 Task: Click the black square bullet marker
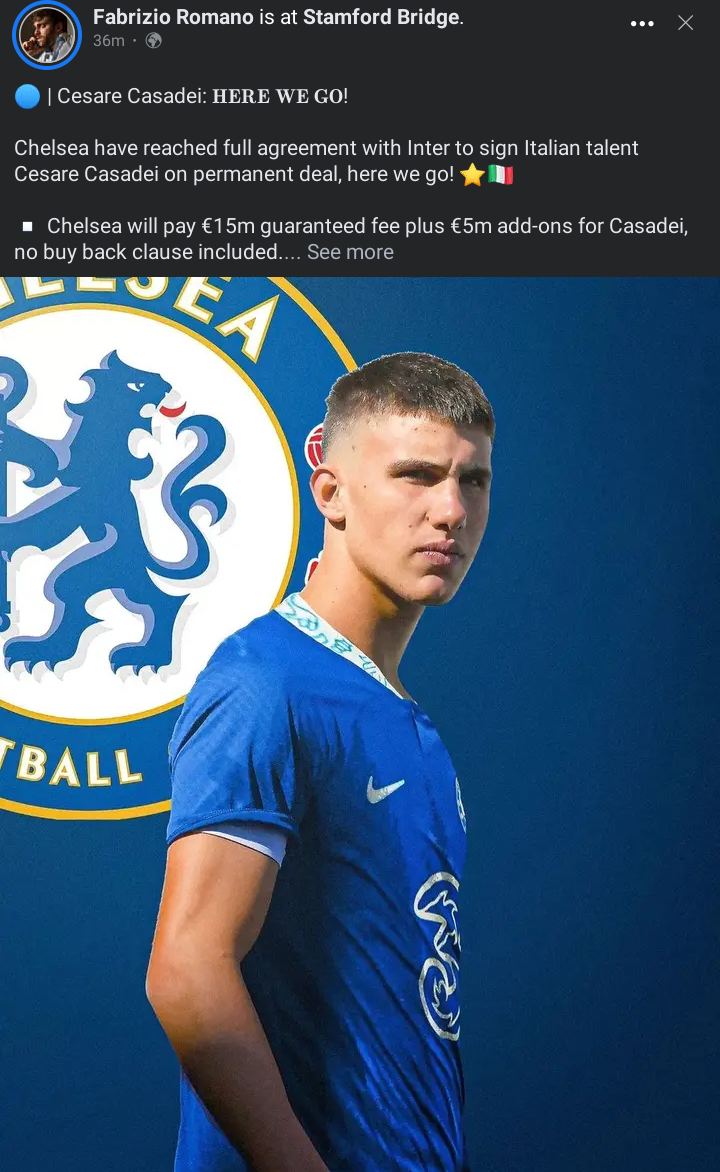[x=28, y=226]
